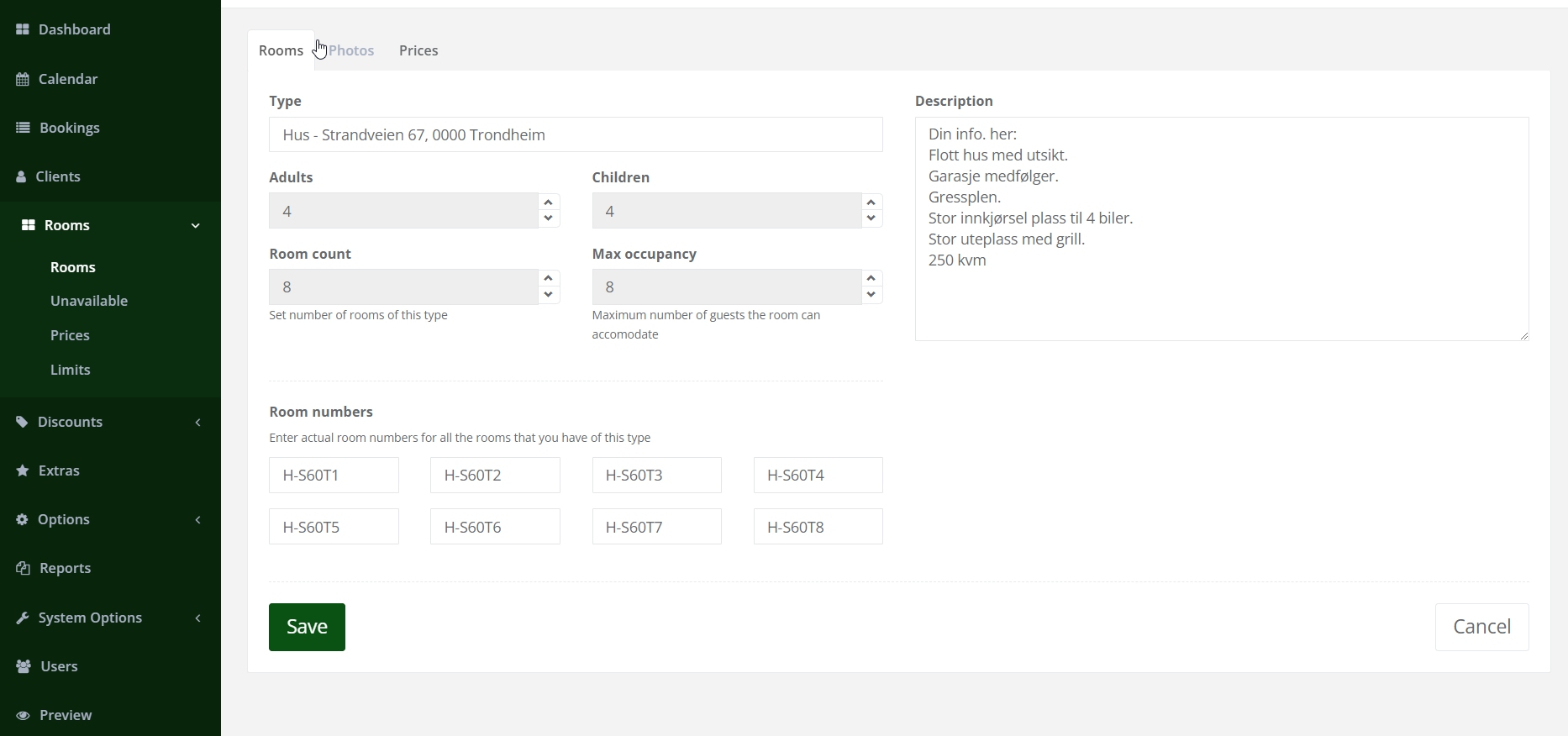
Task: Click the Cancel button
Action: pos(1481,627)
